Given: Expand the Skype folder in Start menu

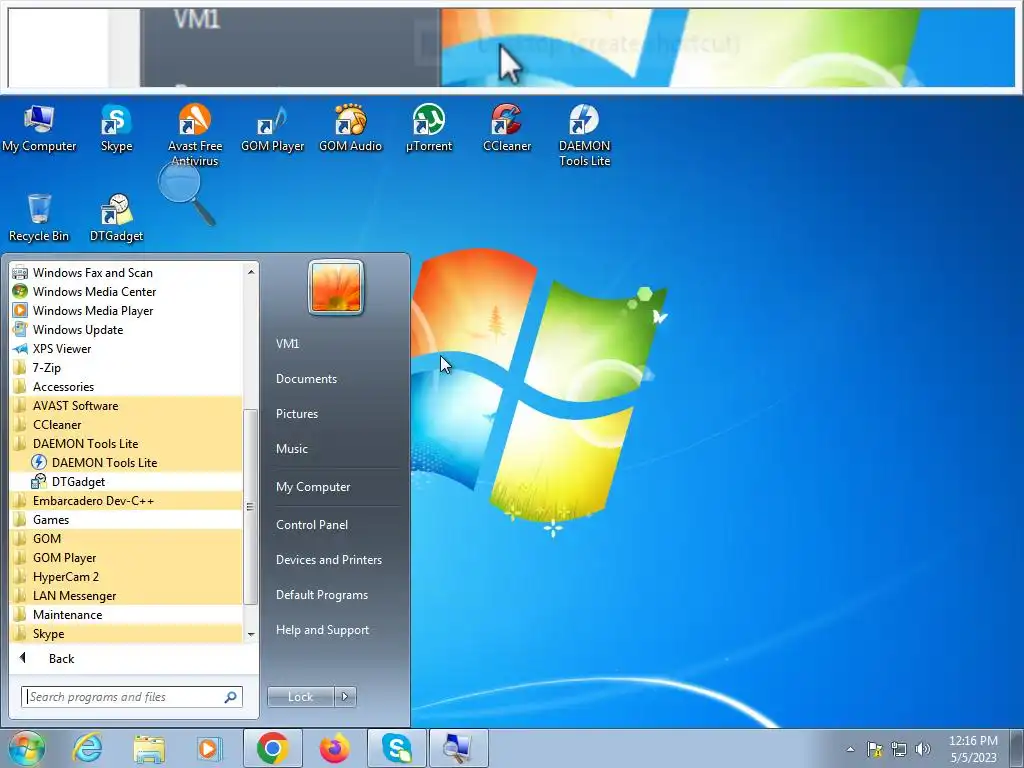Looking at the screenshot, I should click(127, 633).
